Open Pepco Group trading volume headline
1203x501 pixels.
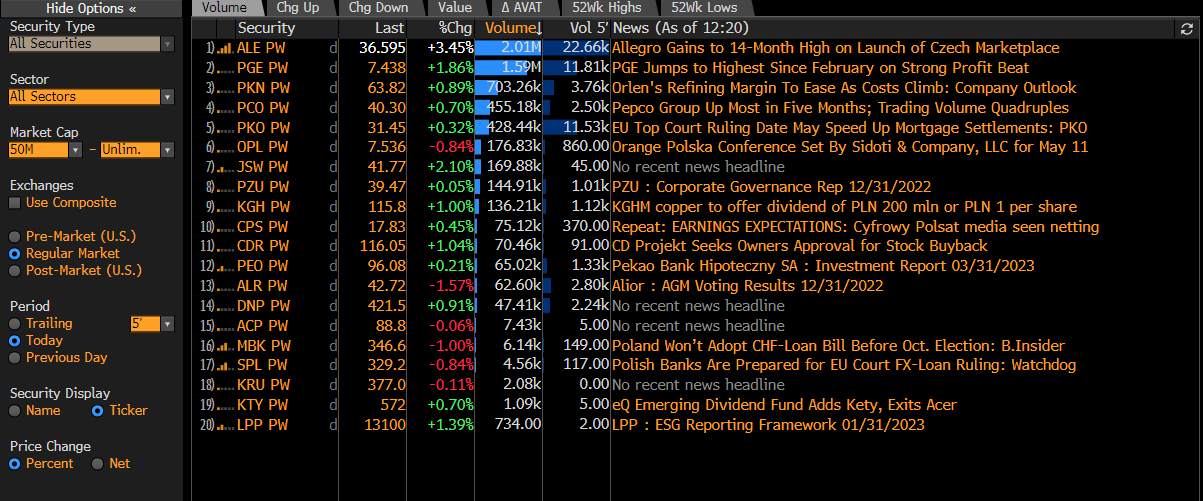(x=840, y=107)
